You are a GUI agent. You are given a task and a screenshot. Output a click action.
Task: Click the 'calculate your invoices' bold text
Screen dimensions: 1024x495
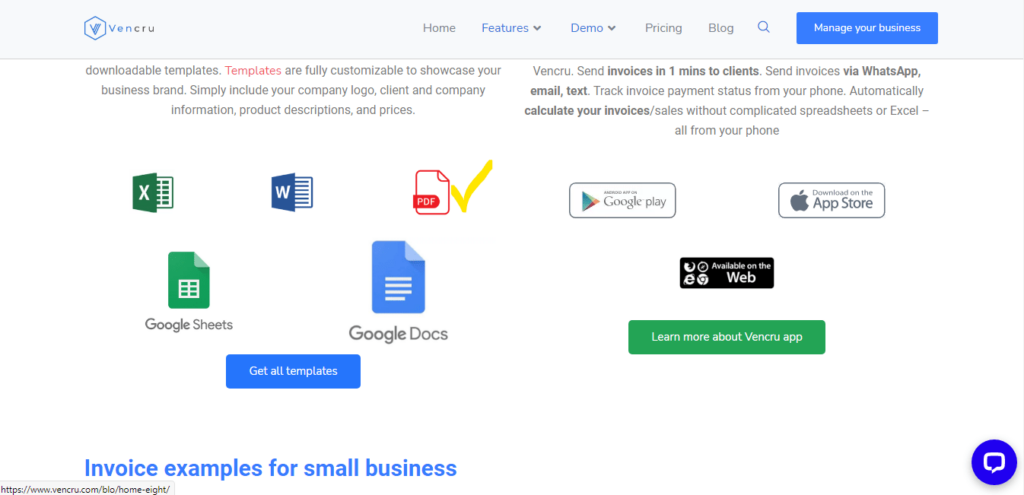[586, 110]
